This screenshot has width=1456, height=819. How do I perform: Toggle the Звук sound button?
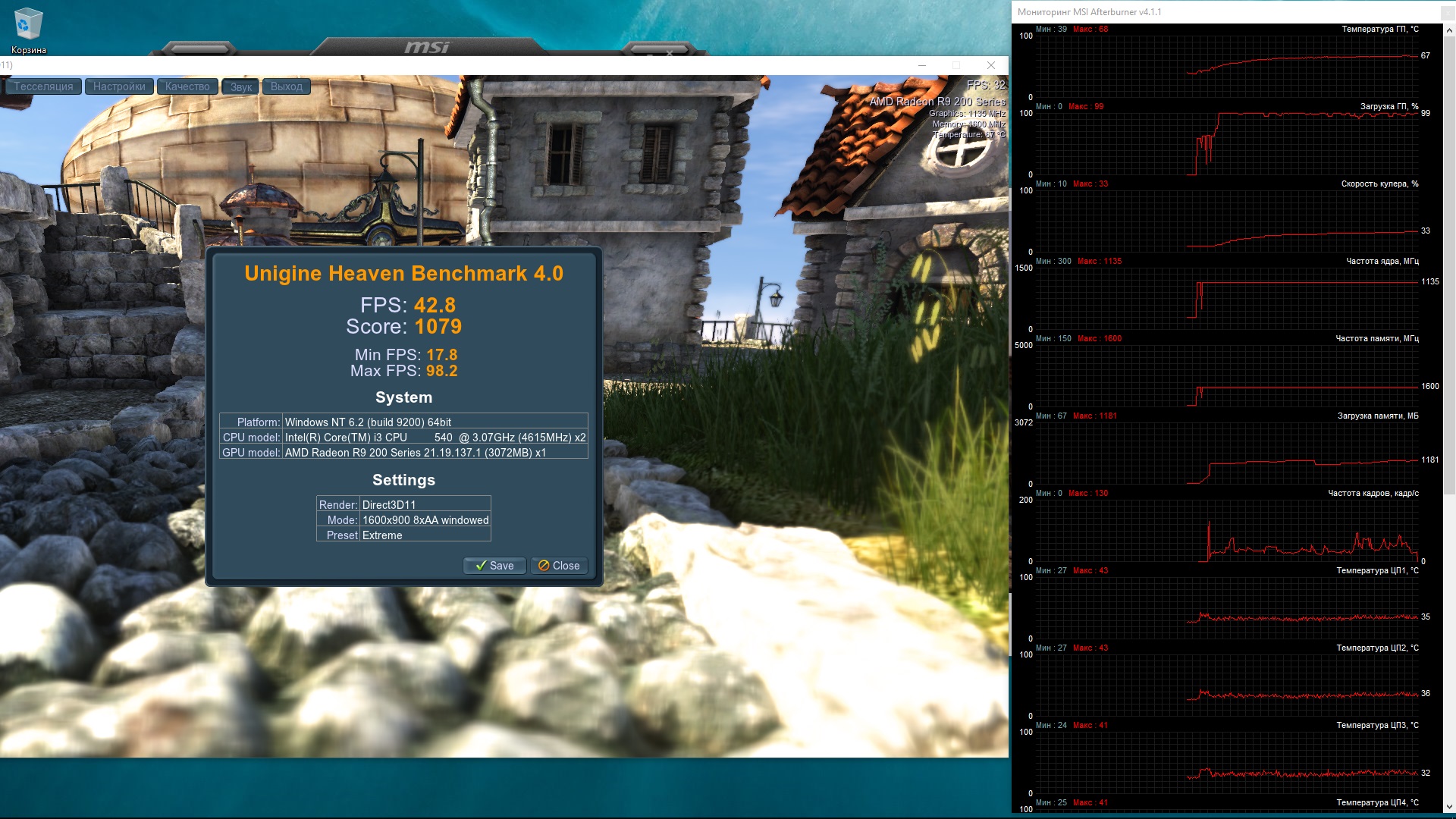coord(241,86)
